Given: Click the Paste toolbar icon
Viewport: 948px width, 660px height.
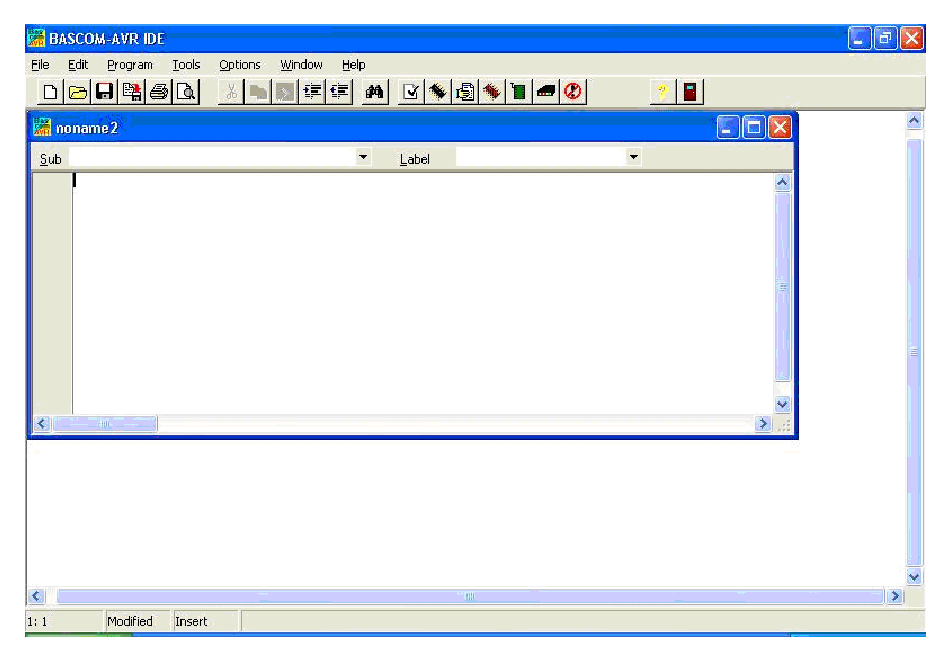Looking at the screenshot, I should click(x=285, y=92).
